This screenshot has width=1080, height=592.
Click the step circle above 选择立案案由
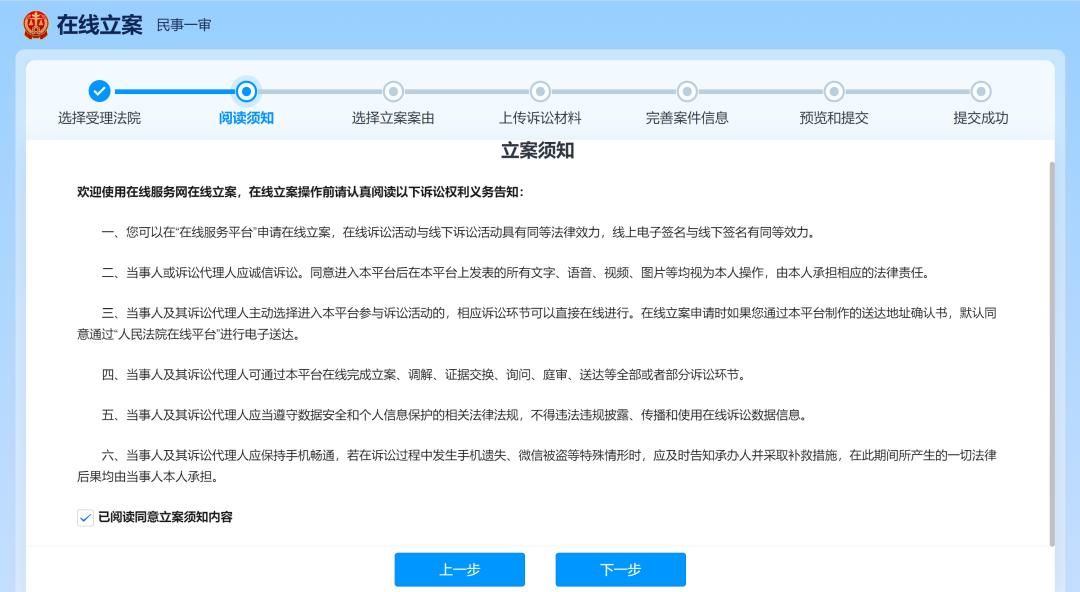pos(393,91)
